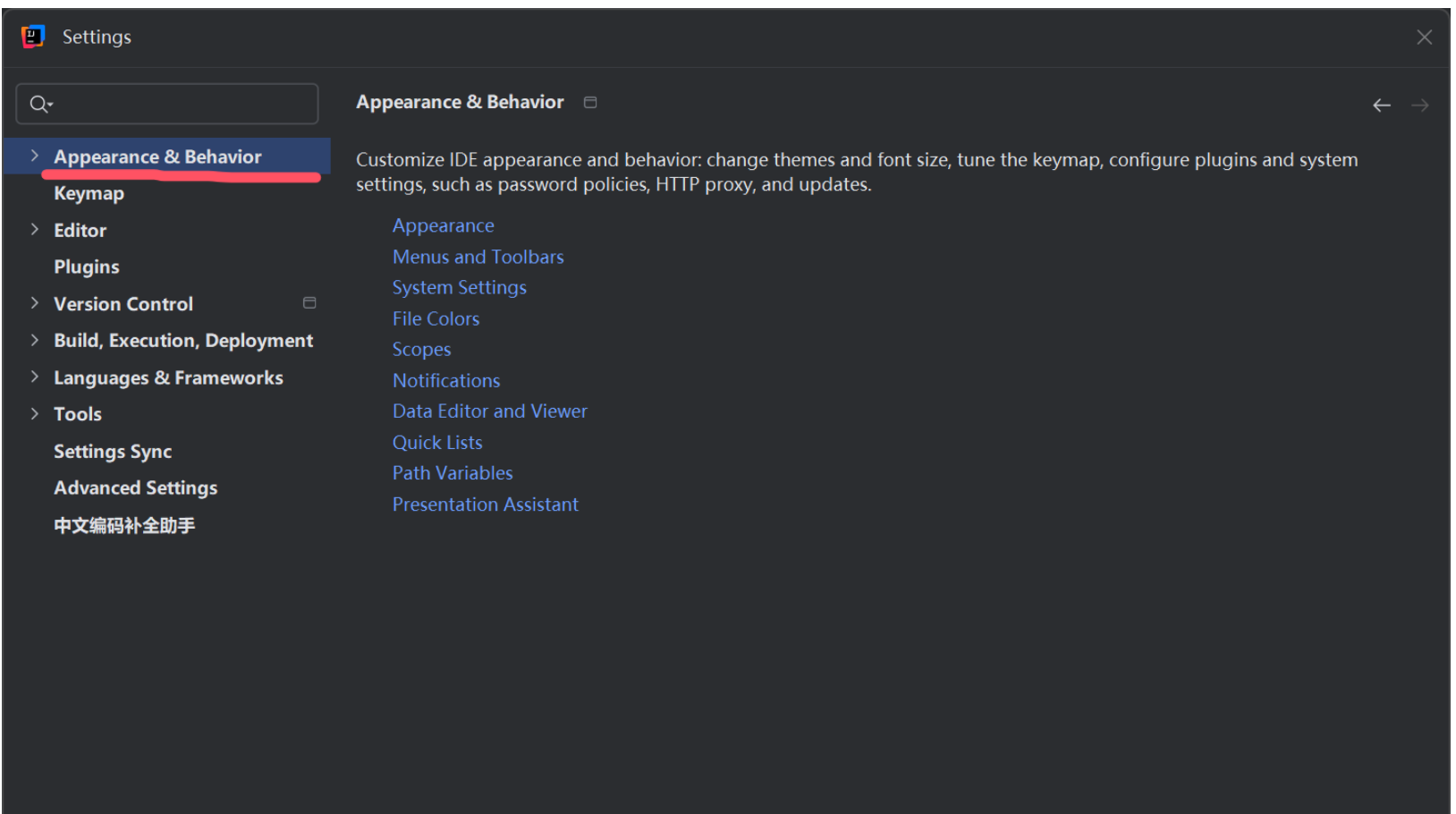Screen dimensions: 1456x814
Task: Expand the Appearance & Behavior tree node
Action: [x=34, y=156]
